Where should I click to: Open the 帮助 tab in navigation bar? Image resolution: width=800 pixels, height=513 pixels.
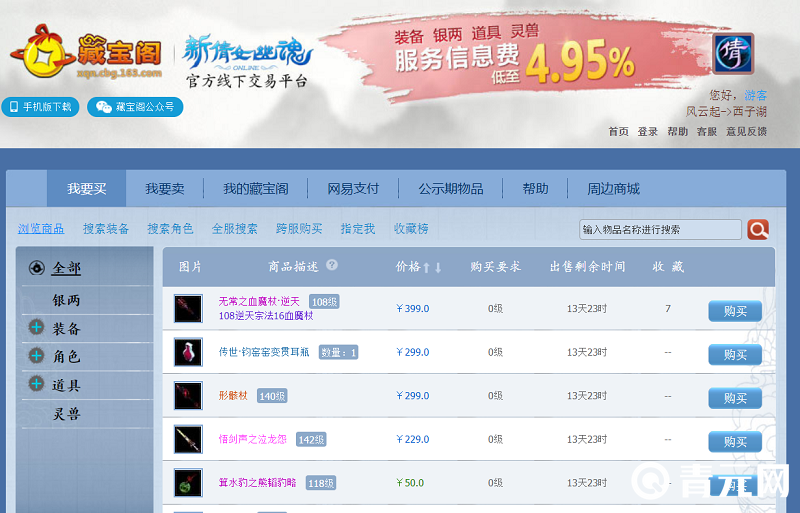(535, 189)
